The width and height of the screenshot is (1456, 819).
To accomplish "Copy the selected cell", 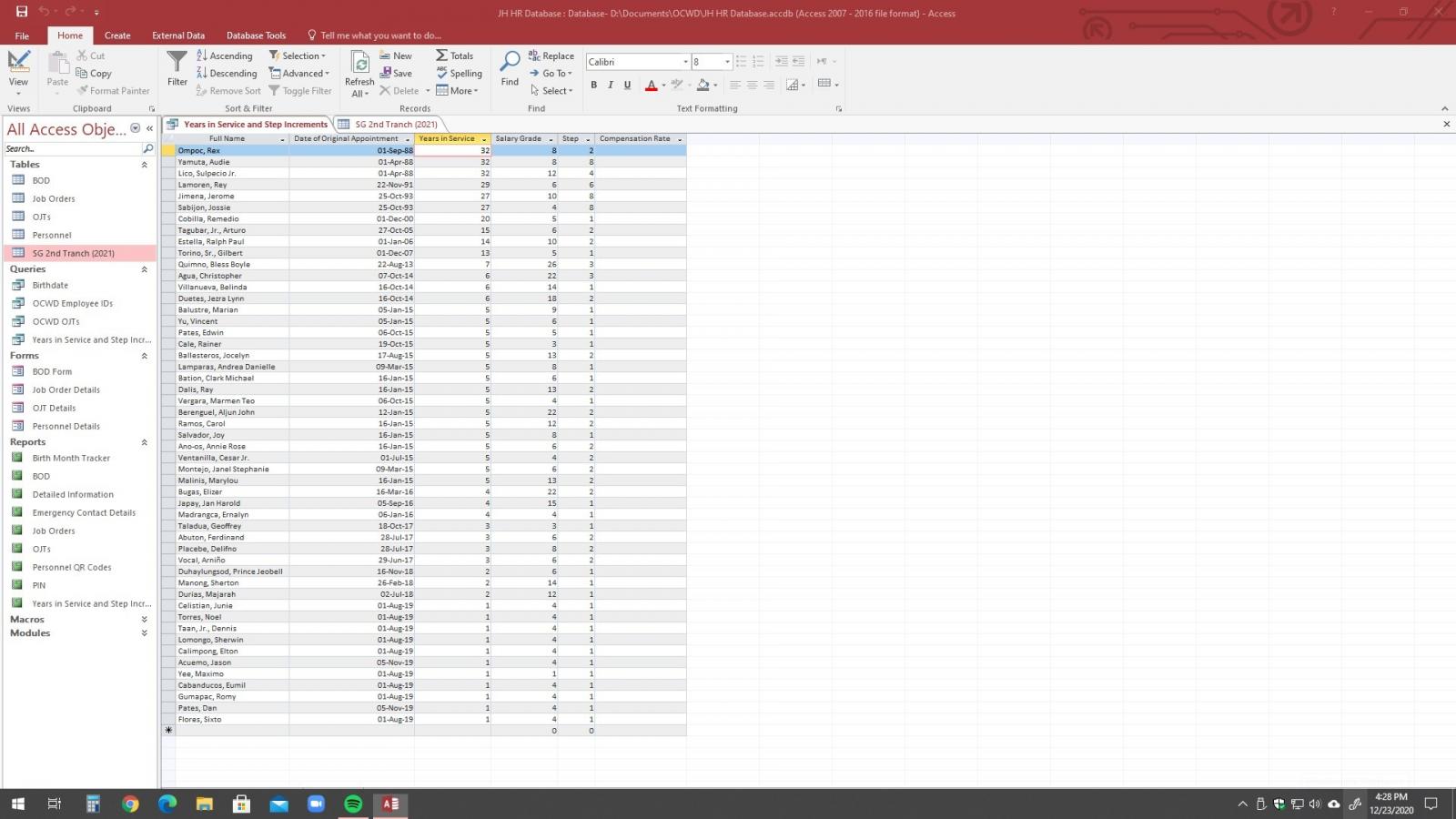I will (x=94, y=73).
